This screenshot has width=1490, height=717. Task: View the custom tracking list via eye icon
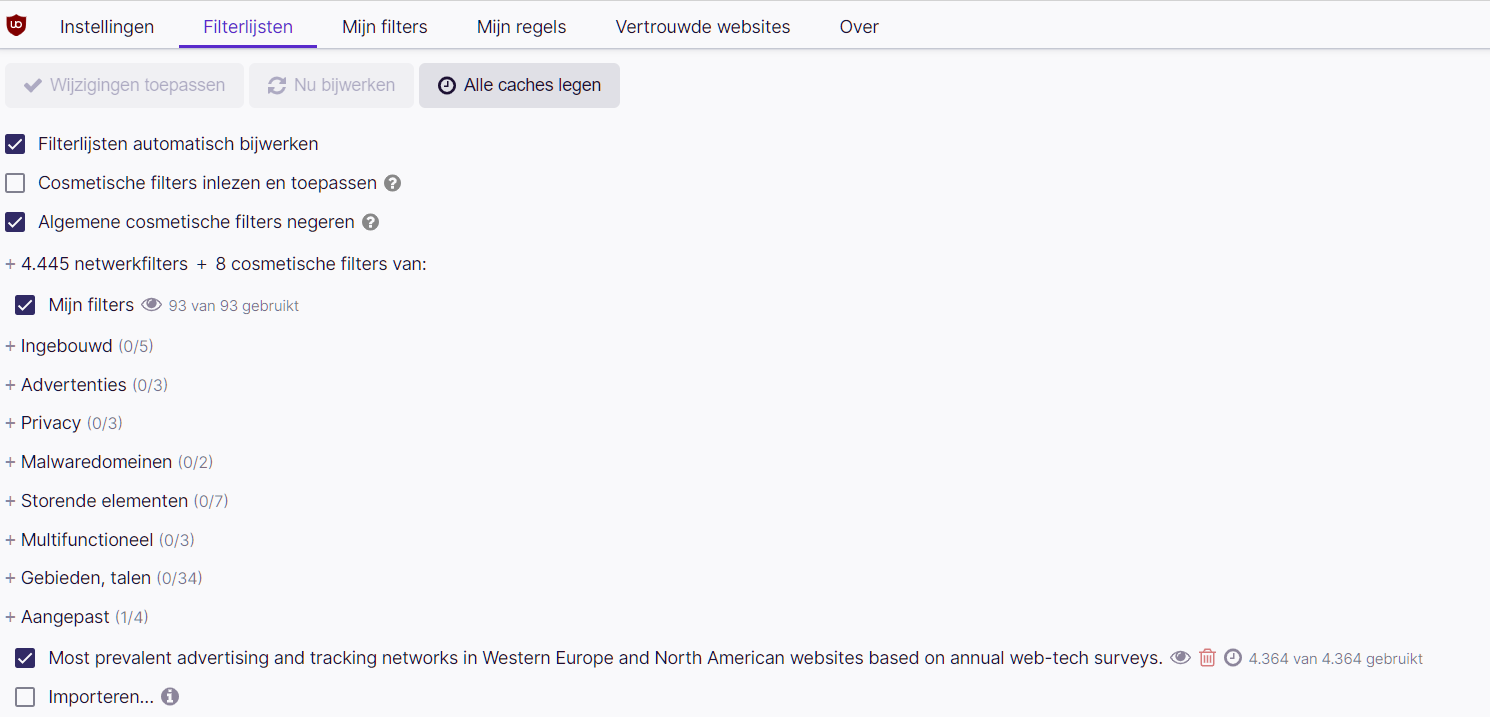tap(1181, 658)
